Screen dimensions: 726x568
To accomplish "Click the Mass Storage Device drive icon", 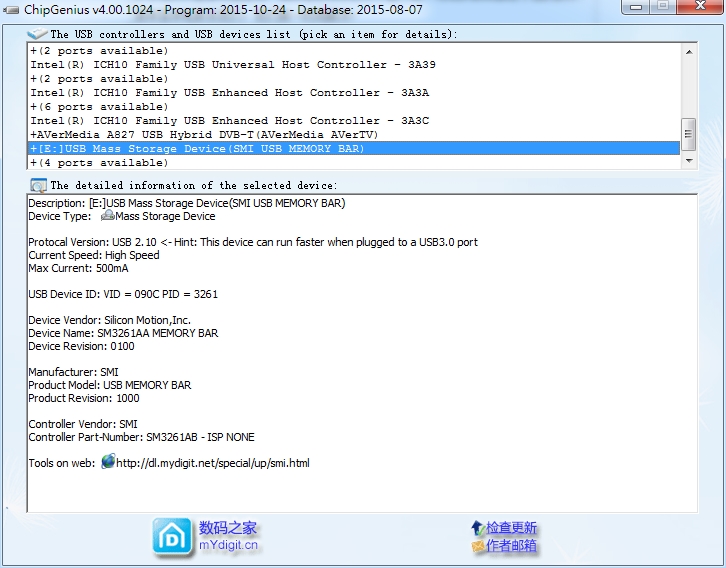I will pyautogui.click(x=107, y=215).
